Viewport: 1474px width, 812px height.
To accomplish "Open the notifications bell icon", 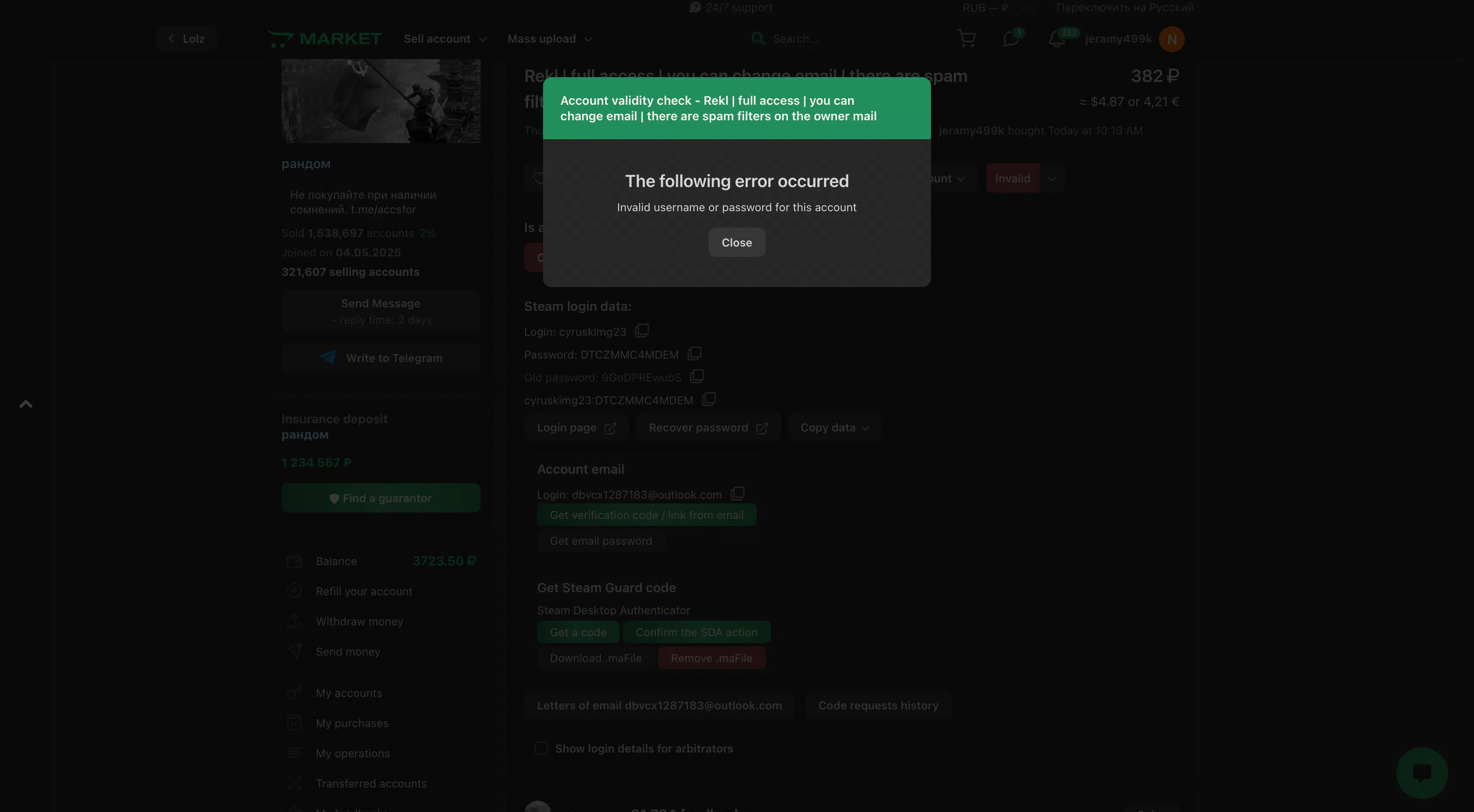I will 1056,38.
